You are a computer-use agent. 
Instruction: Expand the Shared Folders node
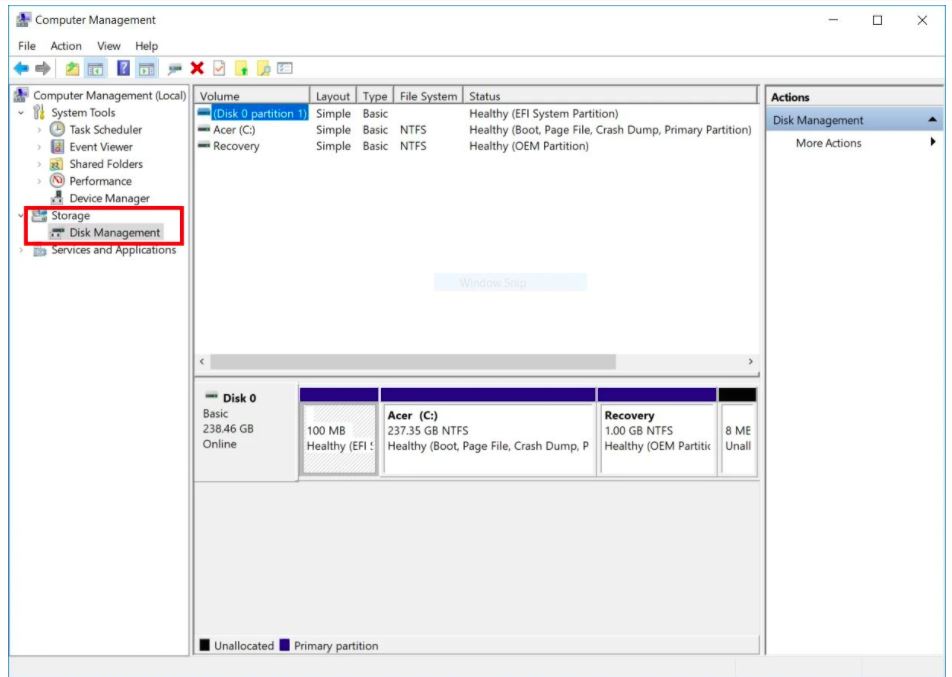tap(40, 164)
